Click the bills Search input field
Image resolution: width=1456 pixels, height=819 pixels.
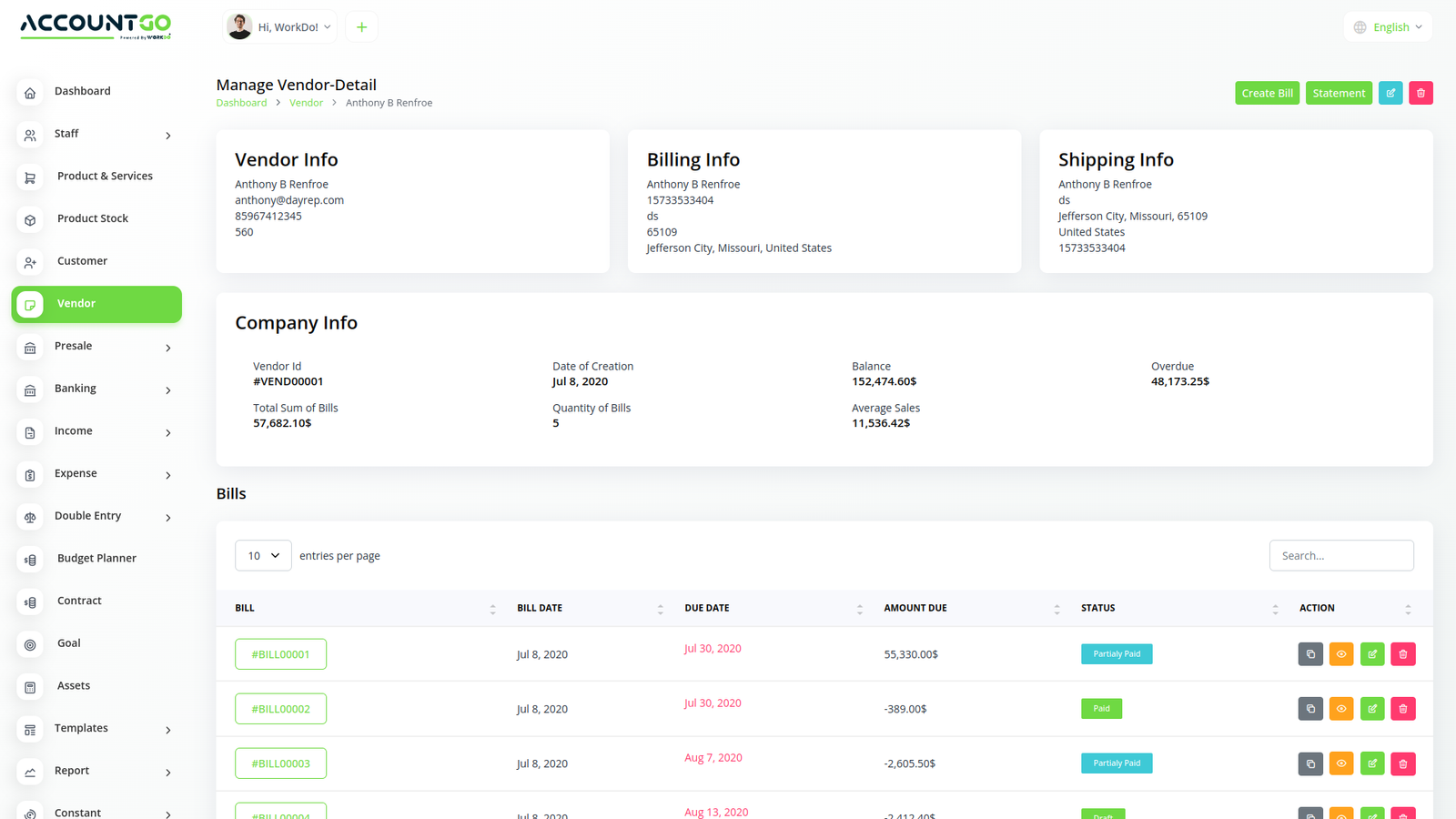(1340, 555)
